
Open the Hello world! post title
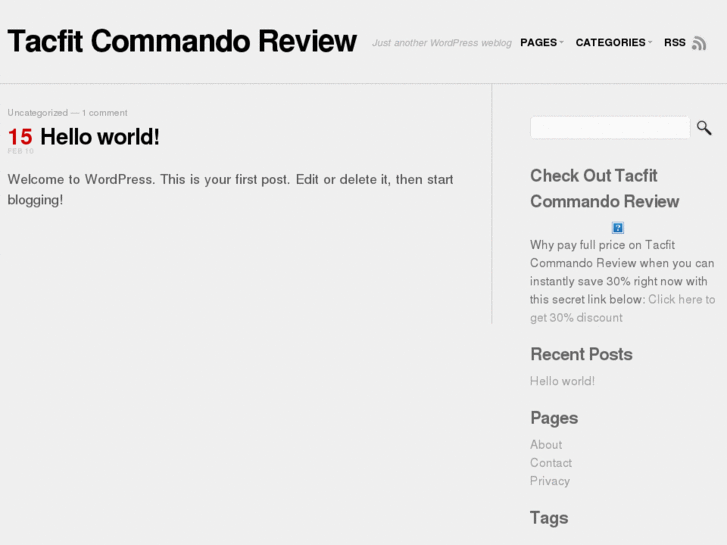pos(100,137)
